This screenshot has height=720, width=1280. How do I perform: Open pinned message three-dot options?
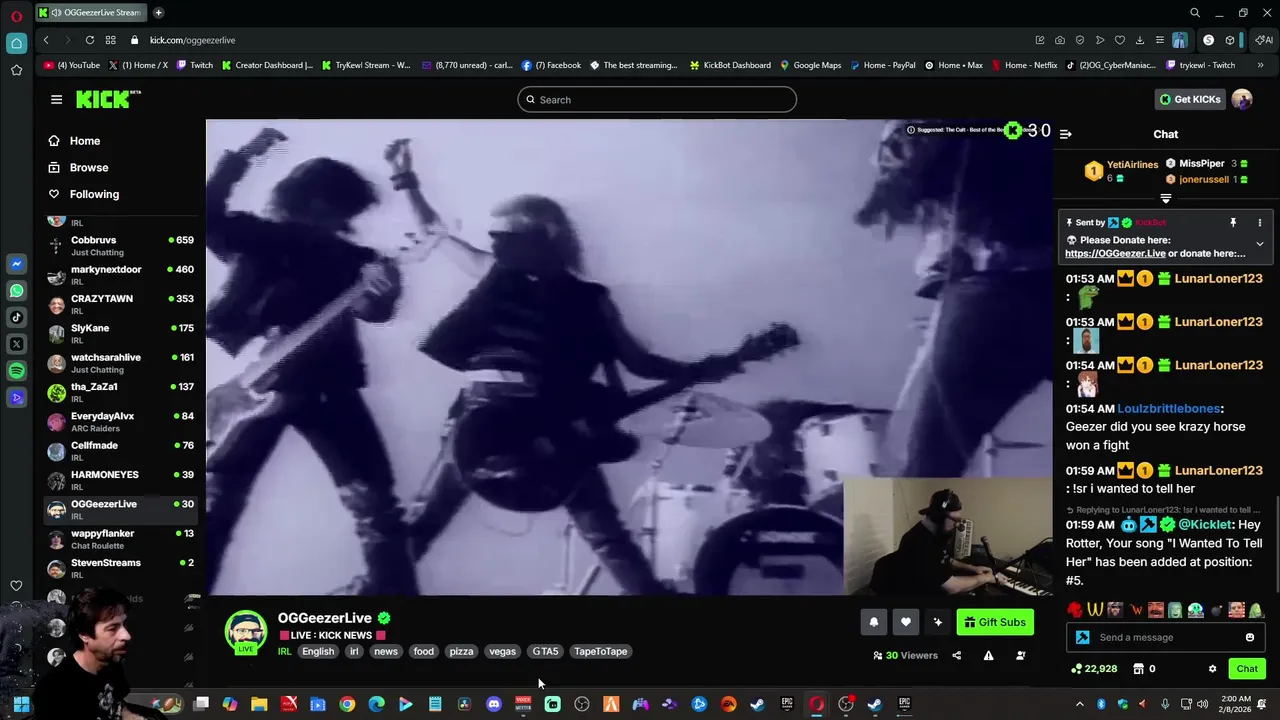point(1260,223)
